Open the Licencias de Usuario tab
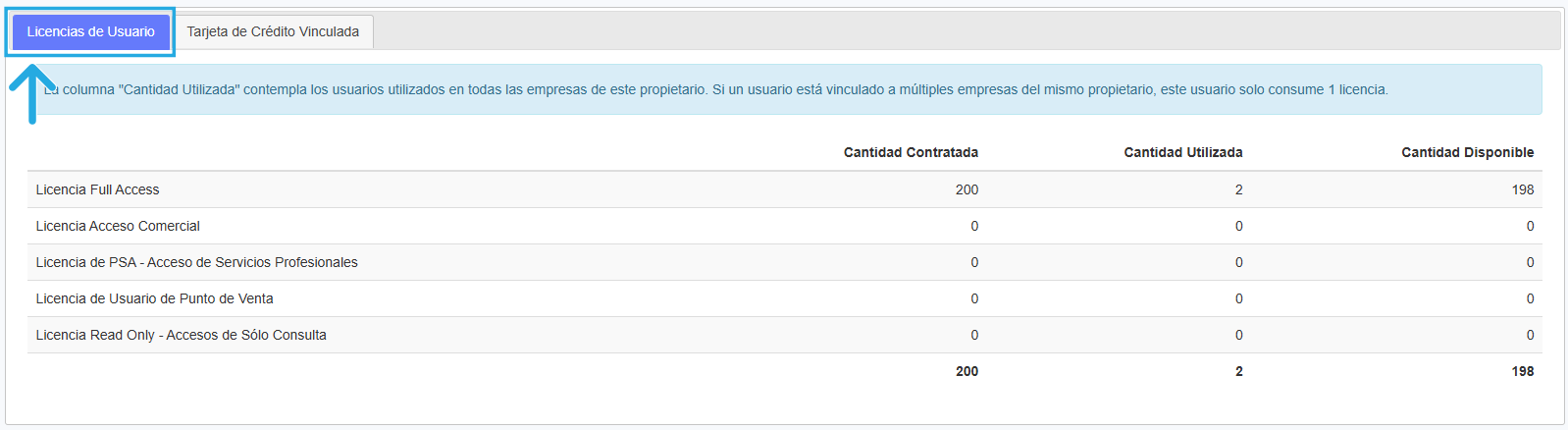The height and width of the screenshot is (430, 1568). pyautogui.click(x=90, y=31)
